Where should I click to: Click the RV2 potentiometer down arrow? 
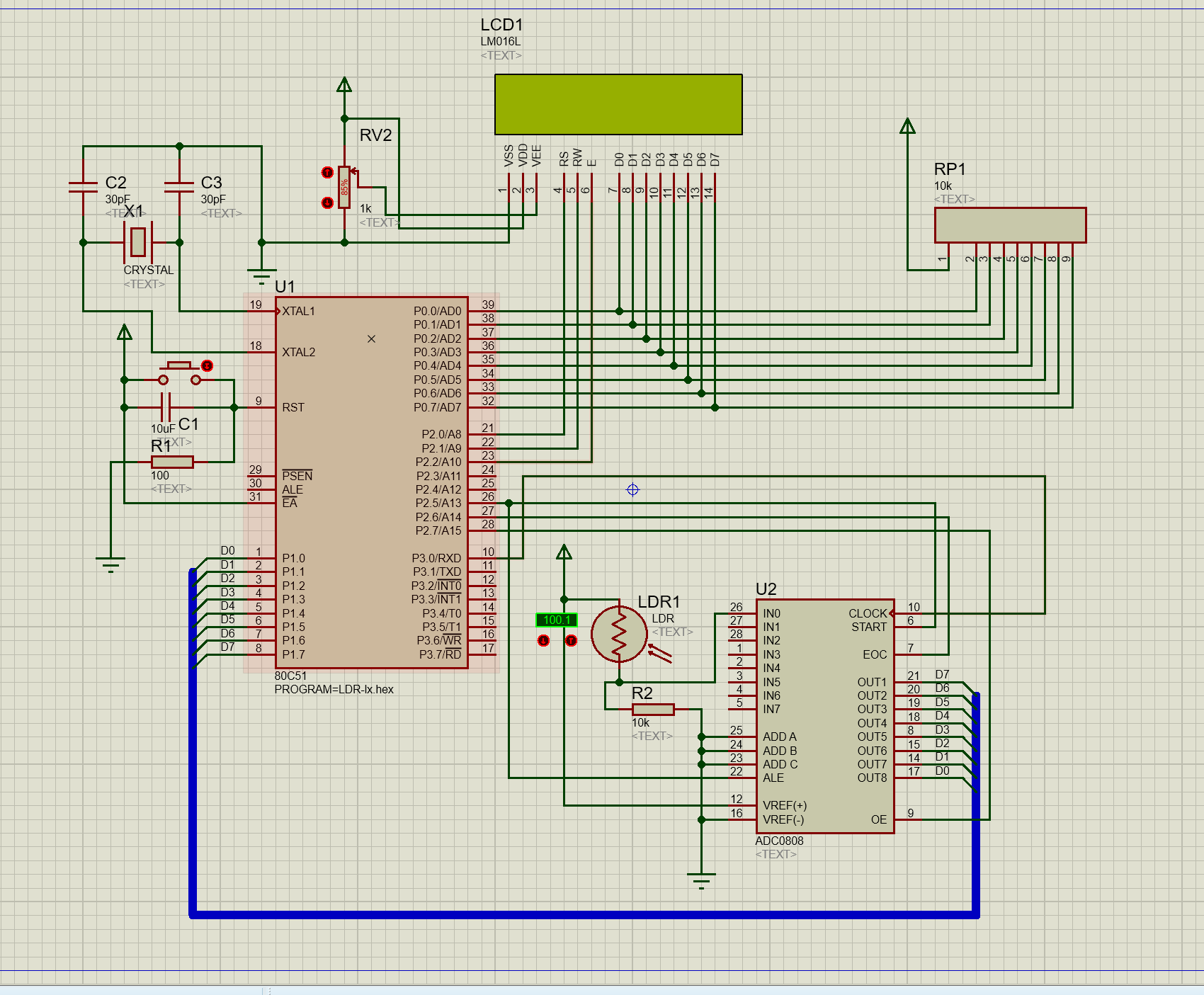click(x=327, y=203)
